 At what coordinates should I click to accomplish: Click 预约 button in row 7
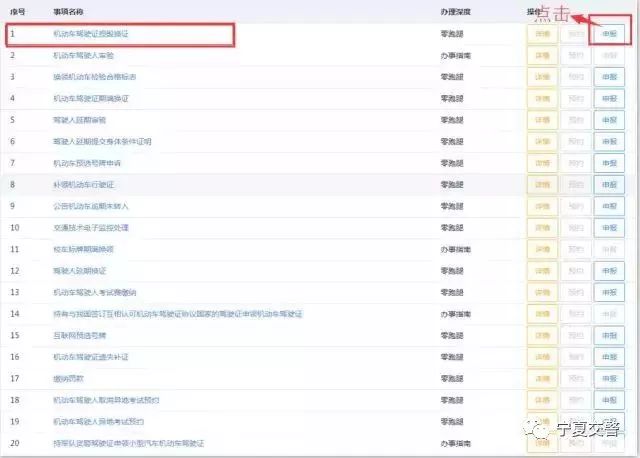click(x=576, y=163)
